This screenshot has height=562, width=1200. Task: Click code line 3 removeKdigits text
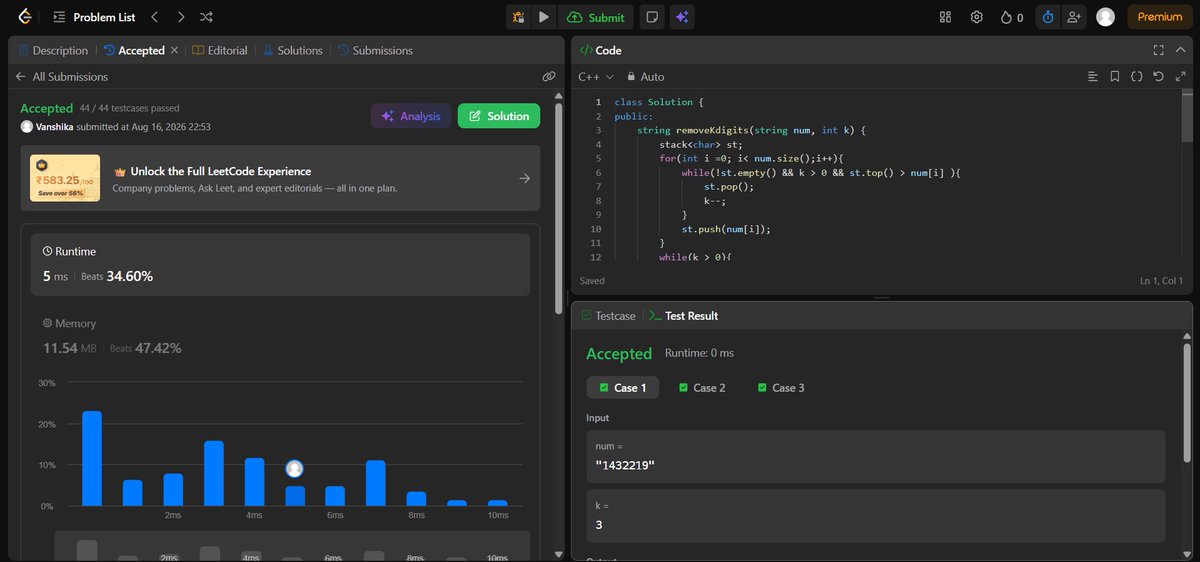(696, 130)
